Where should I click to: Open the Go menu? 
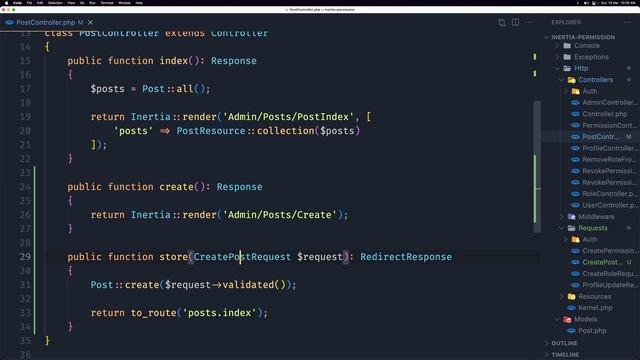[82, 3]
